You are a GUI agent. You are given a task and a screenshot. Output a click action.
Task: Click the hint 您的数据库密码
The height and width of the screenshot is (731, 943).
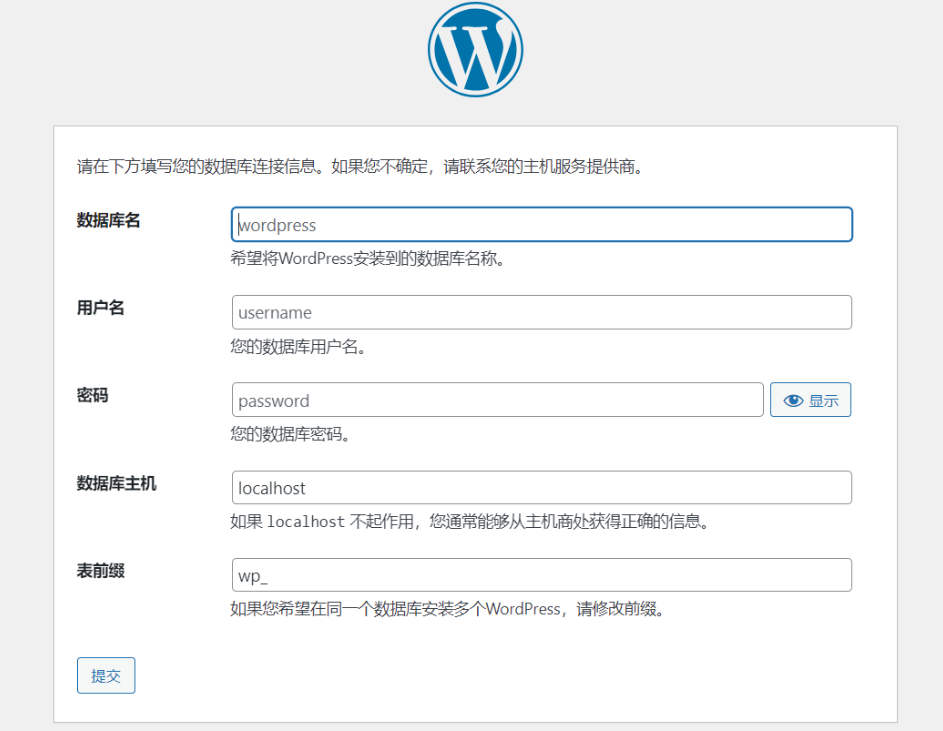pyautogui.click(x=290, y=434)
